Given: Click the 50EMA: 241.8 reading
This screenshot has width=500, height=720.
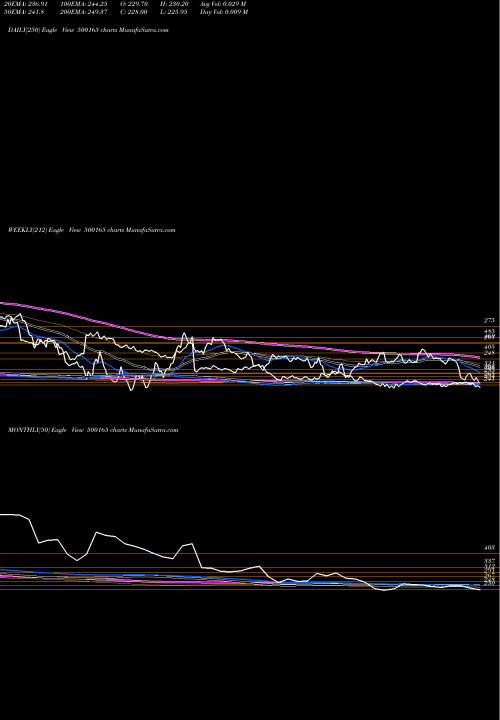Looking at the screenshot, I should point(24,12).
